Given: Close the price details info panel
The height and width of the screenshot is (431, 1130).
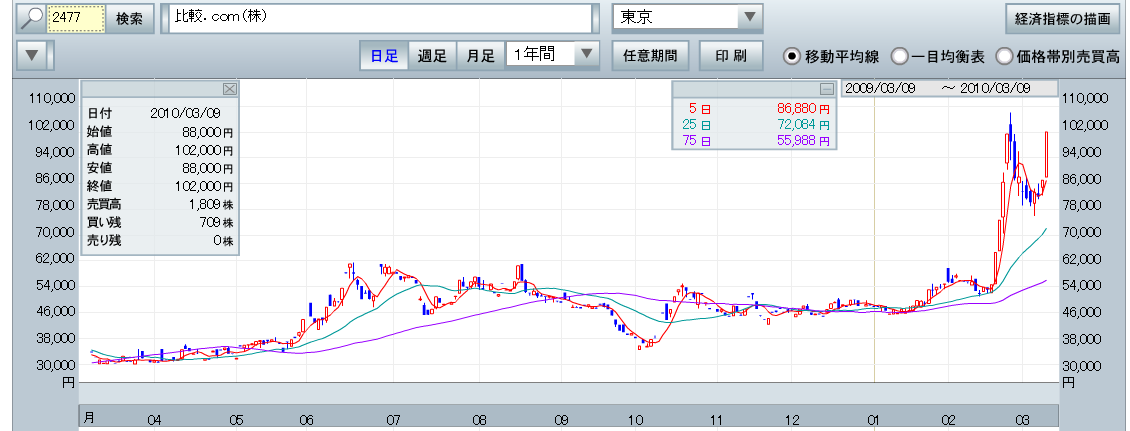Looking at the screenshot, I should pos(229,88).
